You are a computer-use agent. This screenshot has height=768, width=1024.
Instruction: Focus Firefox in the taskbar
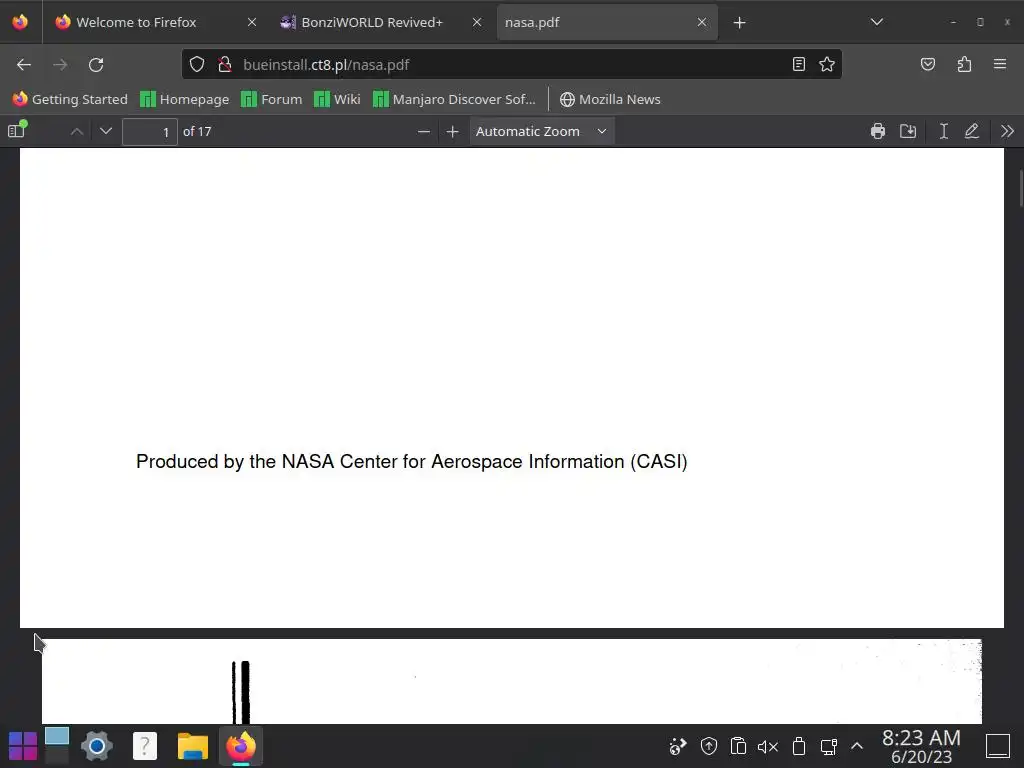point(240,746)
